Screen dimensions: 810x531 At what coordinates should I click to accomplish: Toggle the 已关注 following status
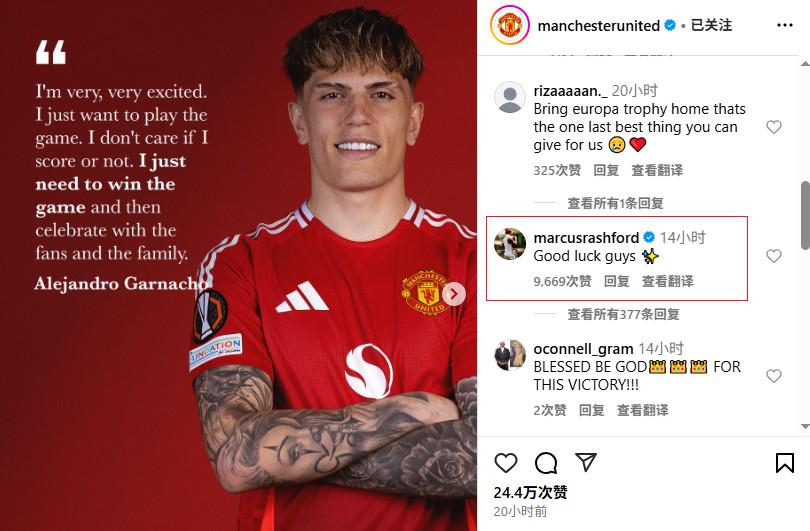coord(711,25)
